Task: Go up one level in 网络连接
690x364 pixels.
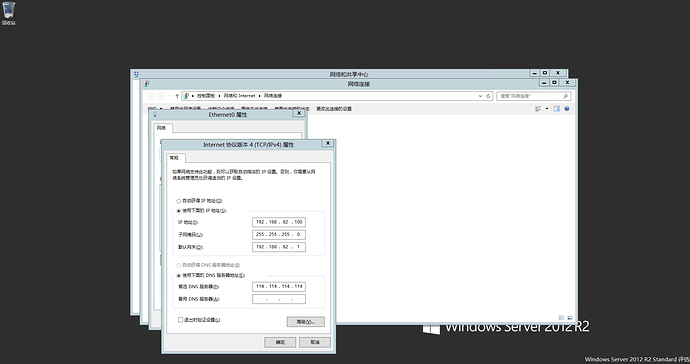Action: tap(177, 96)
